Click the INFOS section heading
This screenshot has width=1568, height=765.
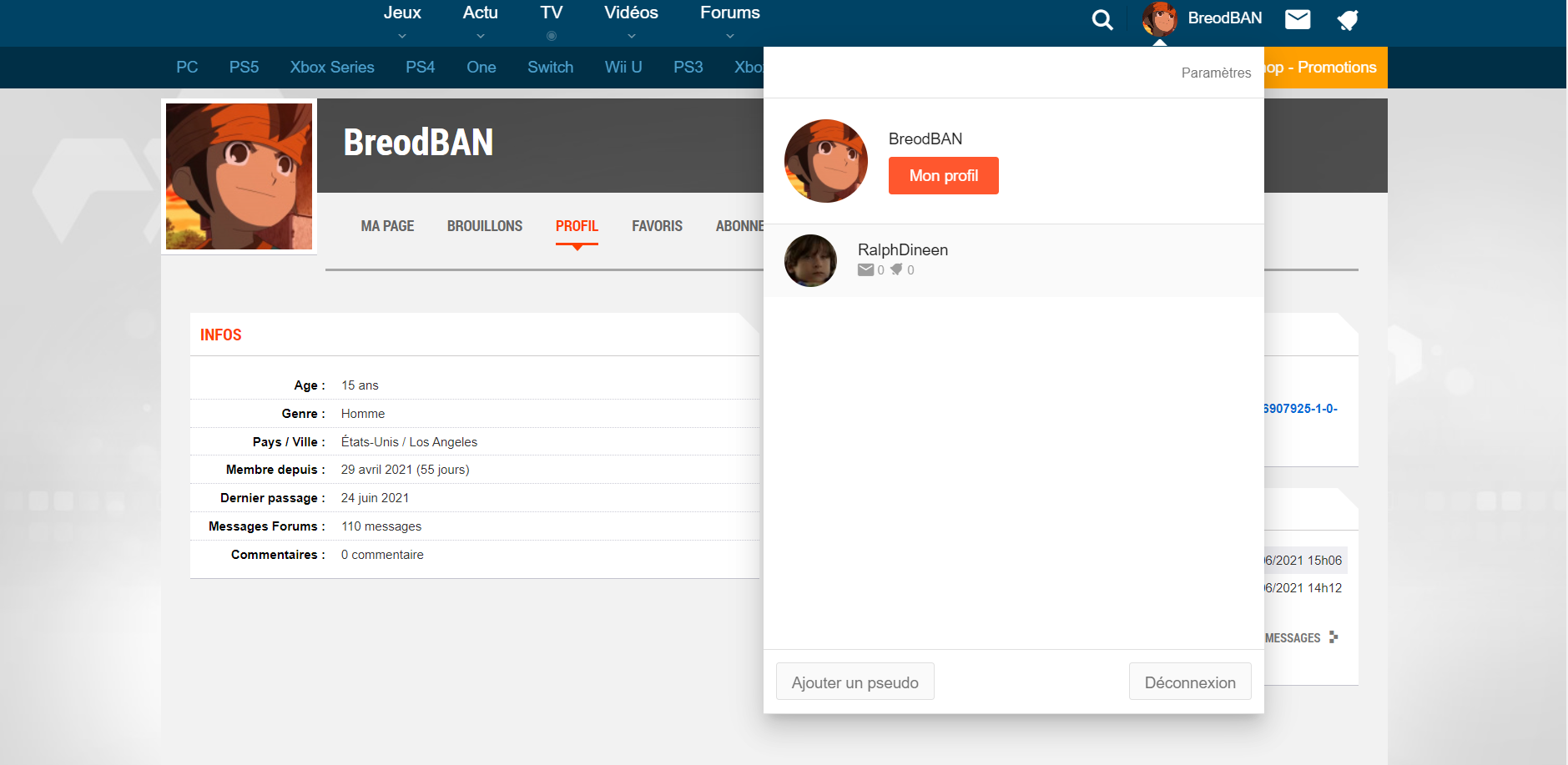tap(221, 335)
